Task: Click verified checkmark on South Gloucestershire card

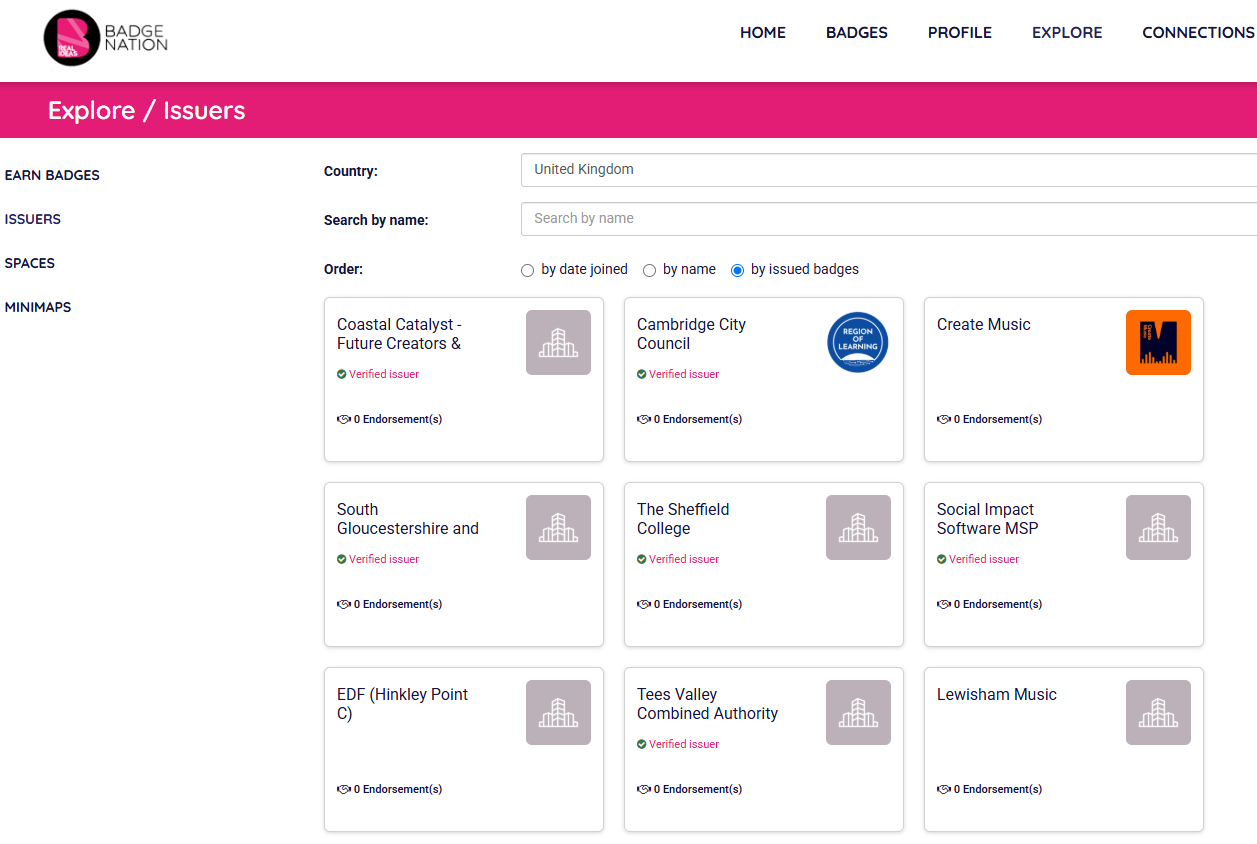Action: coord(342,559)
